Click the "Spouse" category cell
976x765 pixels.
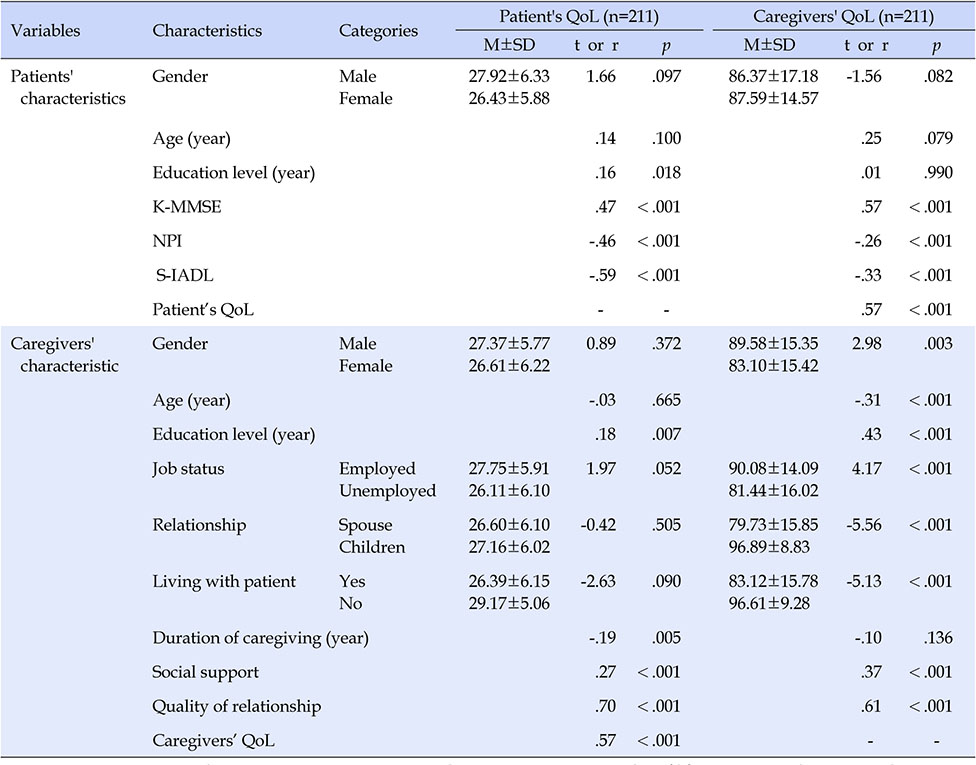365,525
